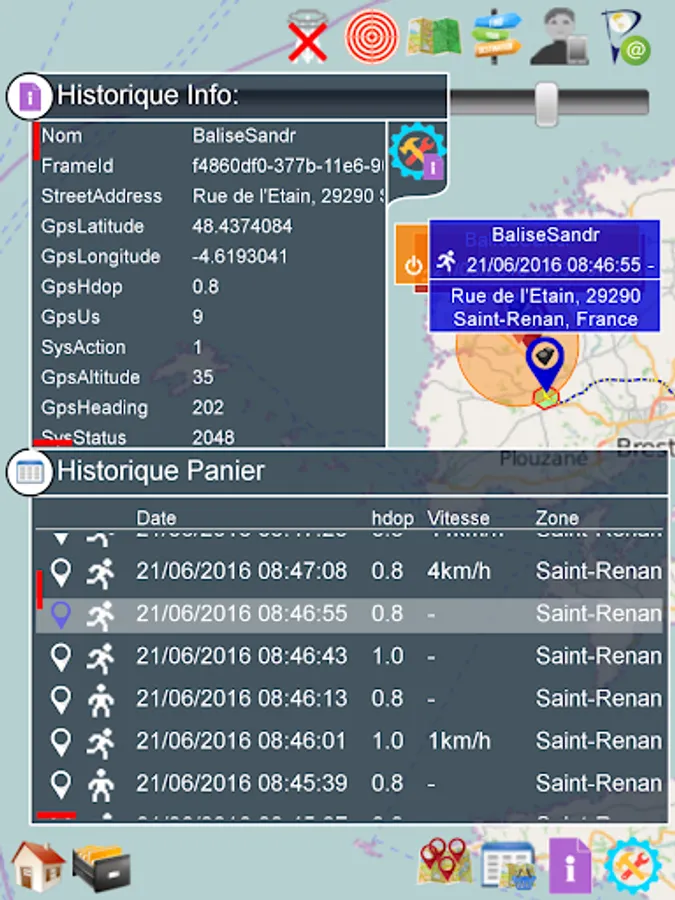The width and height of the screenshot is (675, 900).
Task: Click the purple Historique Info document icon
Action: click(x=30, y=96)
